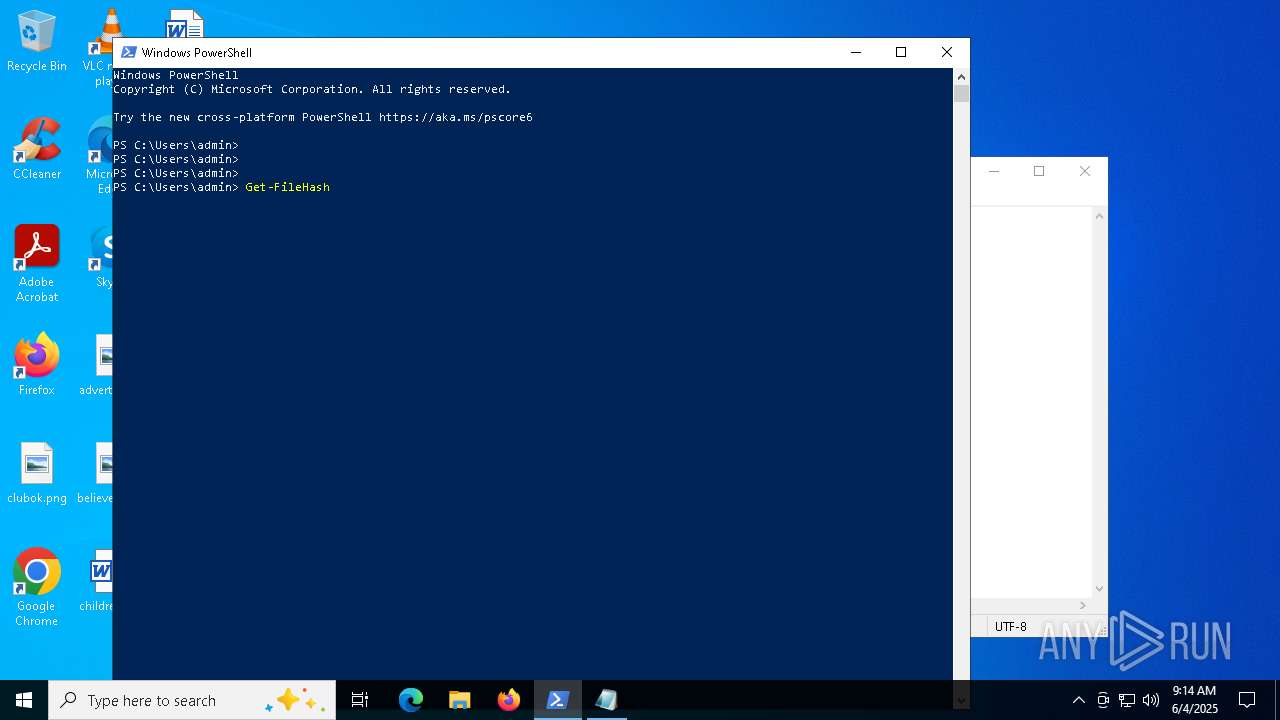The width and height of the screenshot is (1280, 720).
Task: Click UTF-8 encoding in Notepad status bar
Action: coord(1010,627)
